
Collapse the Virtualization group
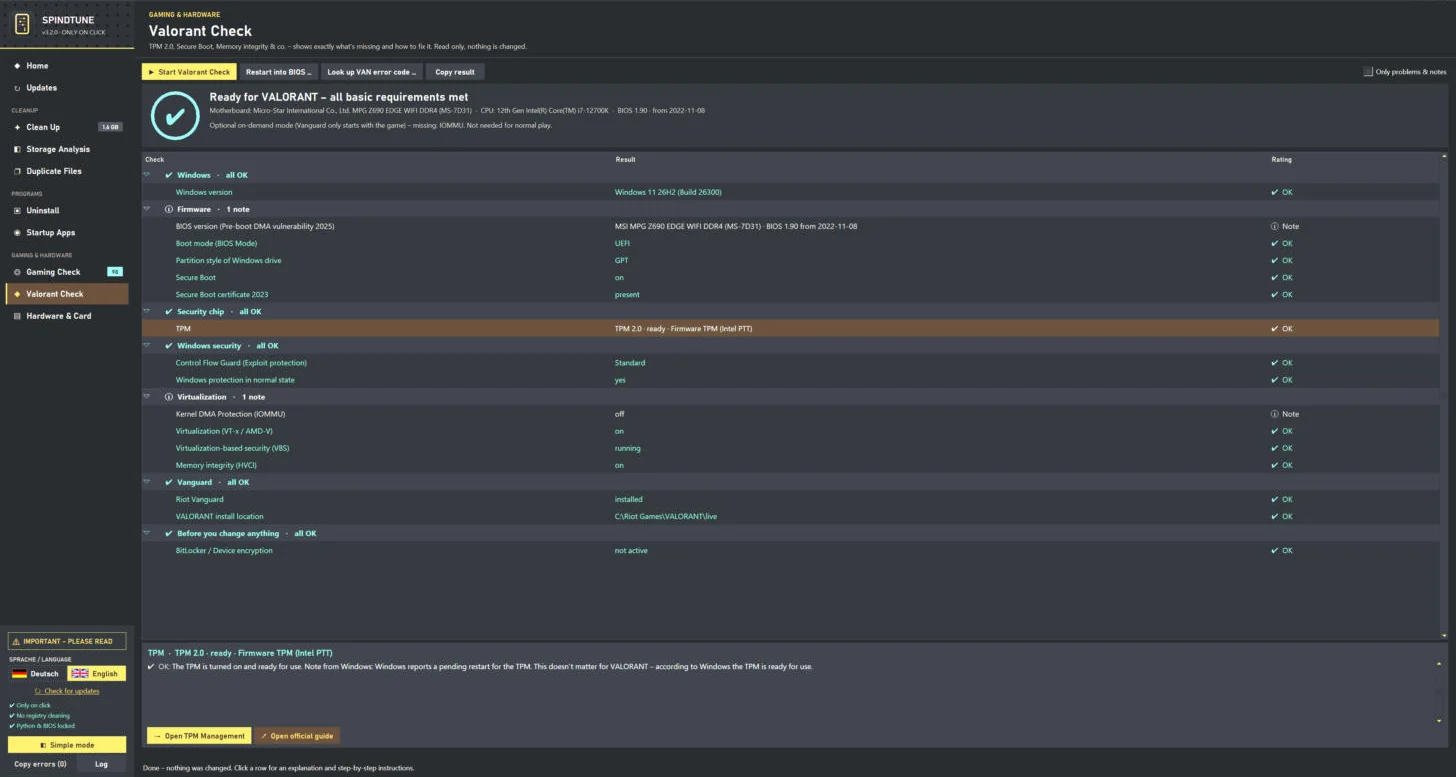(146, 397)
